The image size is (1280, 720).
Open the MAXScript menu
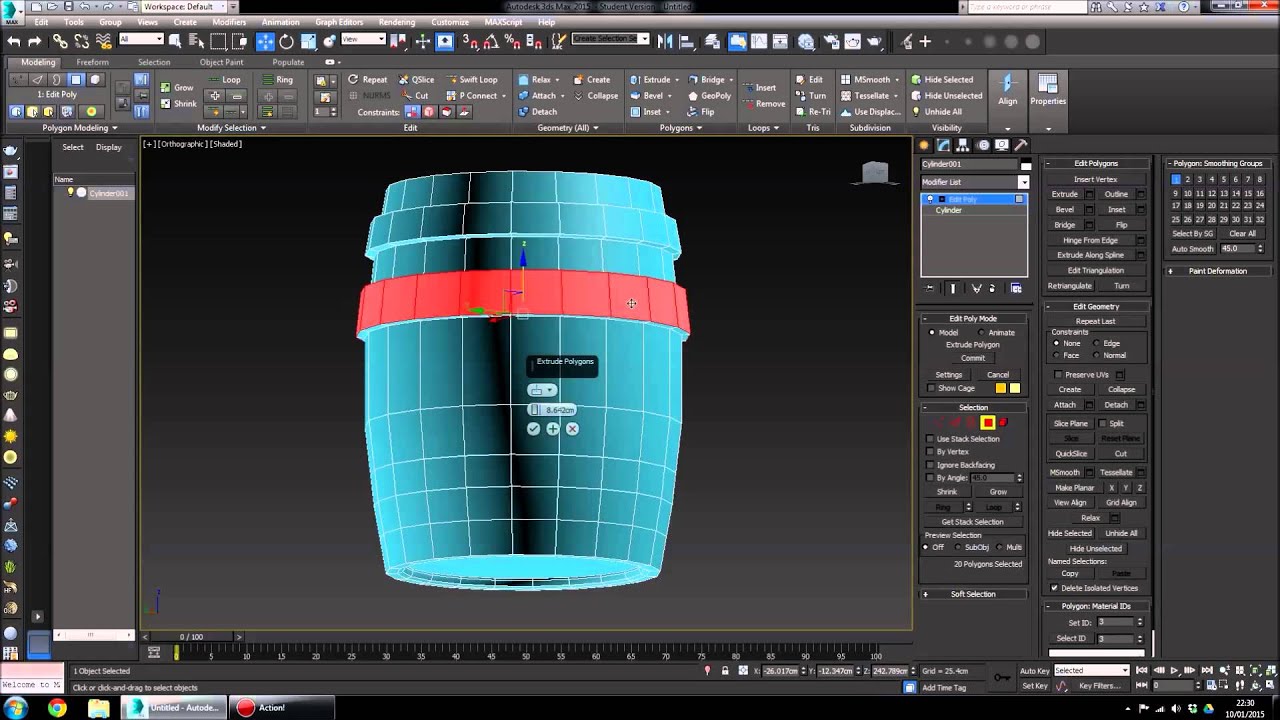tap(504, 22)
